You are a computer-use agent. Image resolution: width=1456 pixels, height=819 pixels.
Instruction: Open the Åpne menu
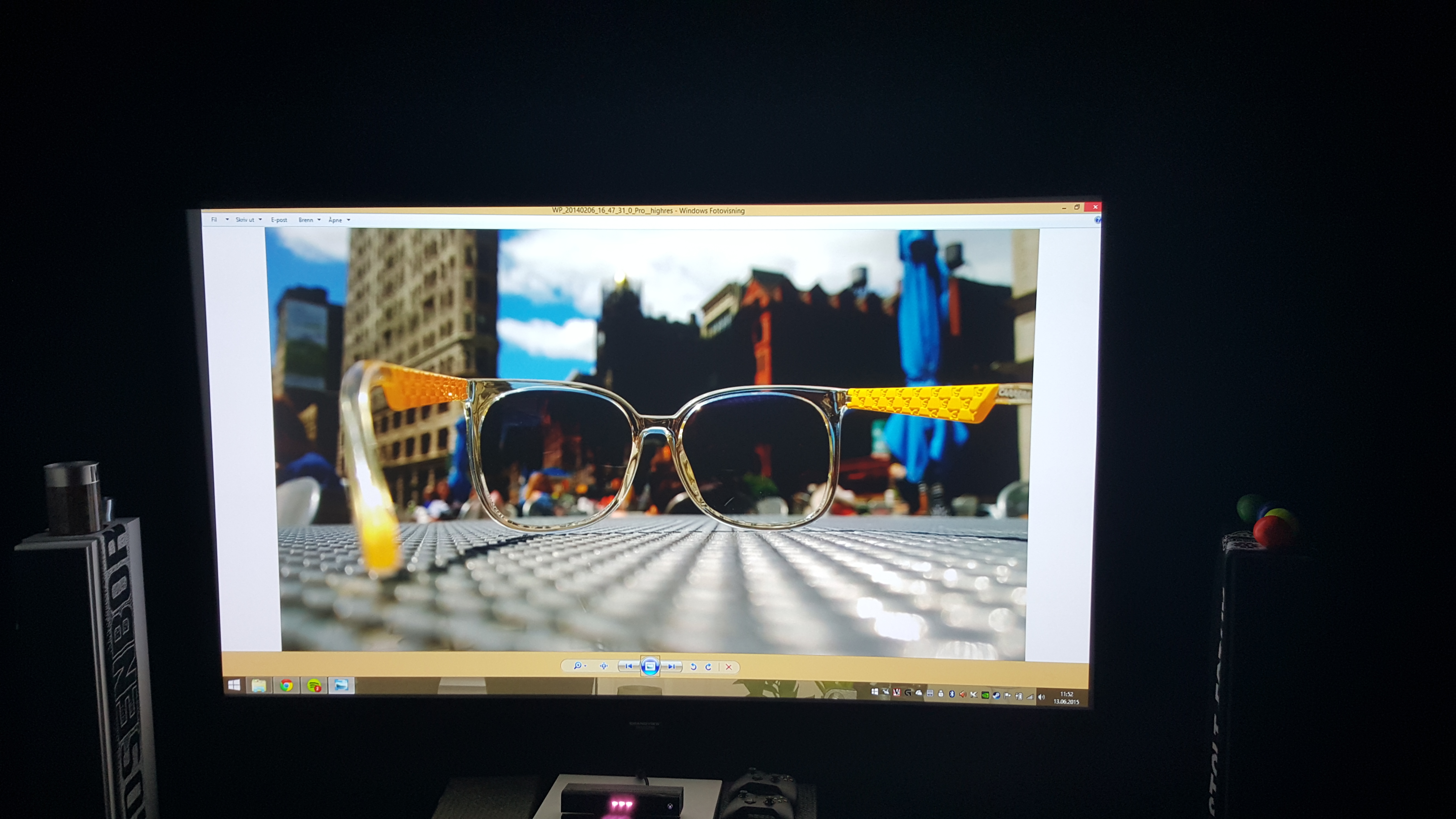point(335,220)
